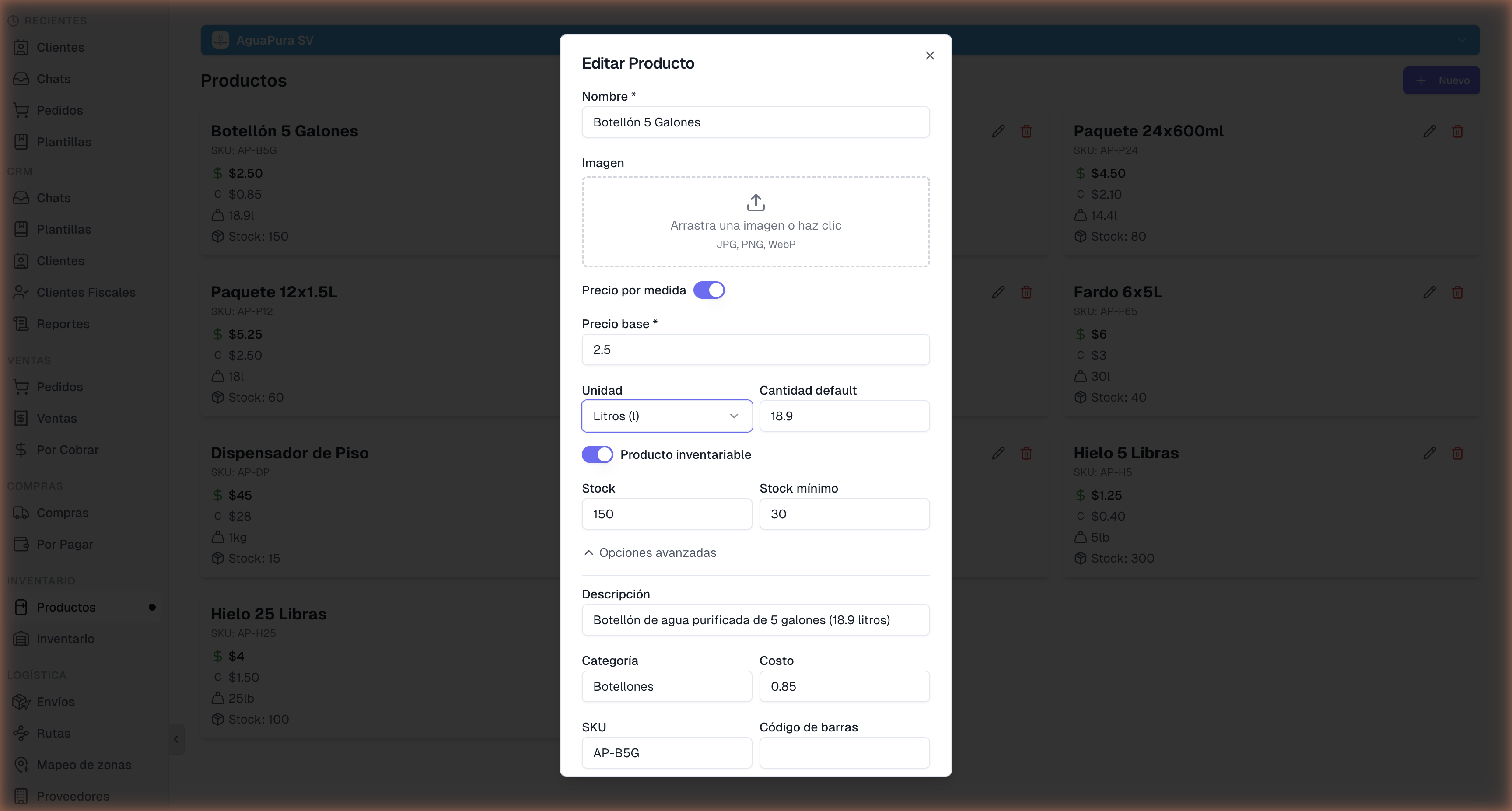Delete the Paquete 12x1.5L product
1512x811 pixels.
tap(1026, 292)
